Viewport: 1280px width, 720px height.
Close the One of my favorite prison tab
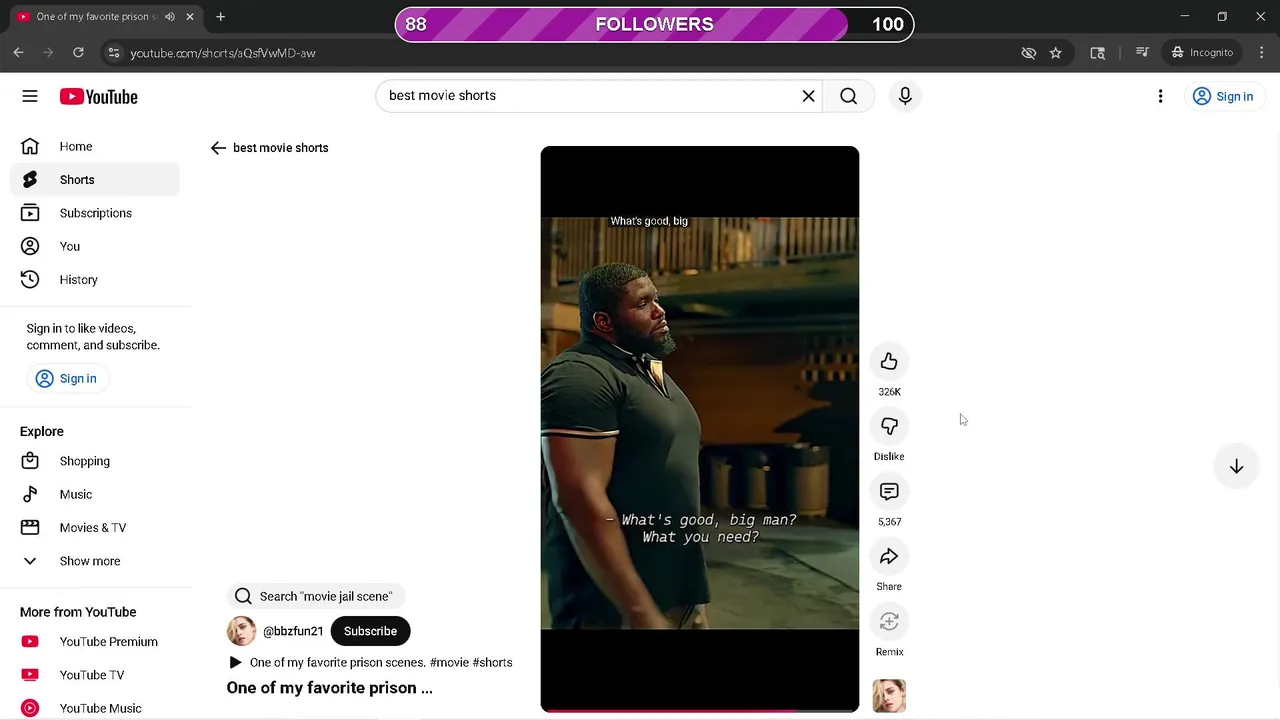tap(189, 16)
